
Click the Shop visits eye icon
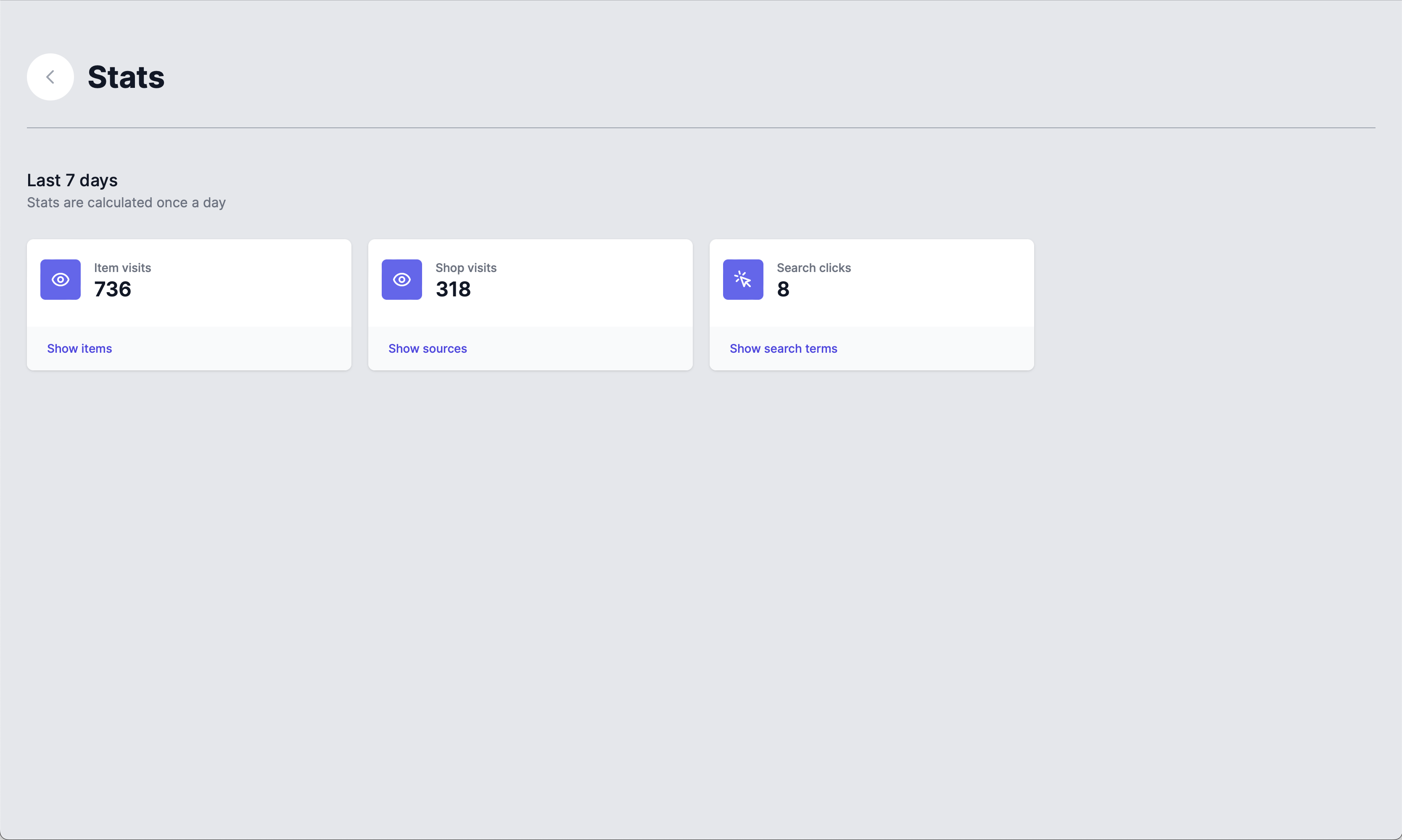402,280
